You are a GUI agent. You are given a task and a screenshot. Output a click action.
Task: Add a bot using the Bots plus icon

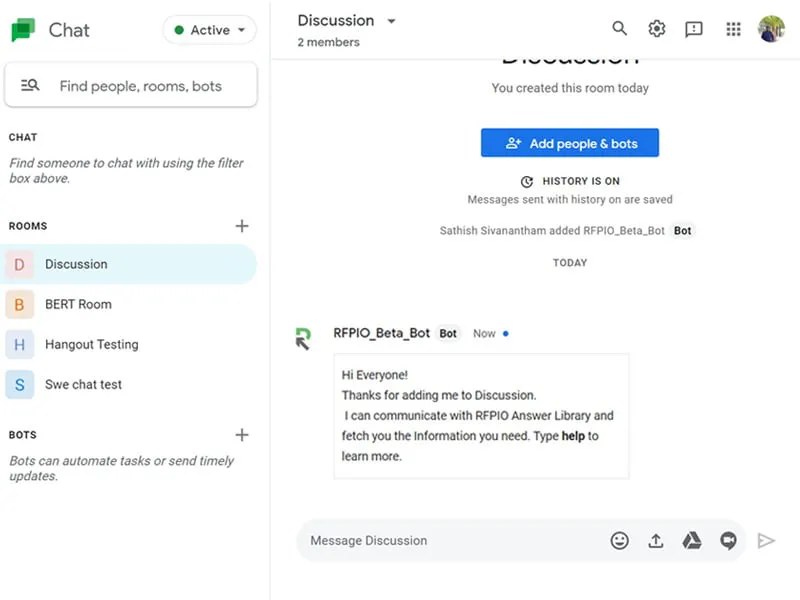(x=242, y=435)
